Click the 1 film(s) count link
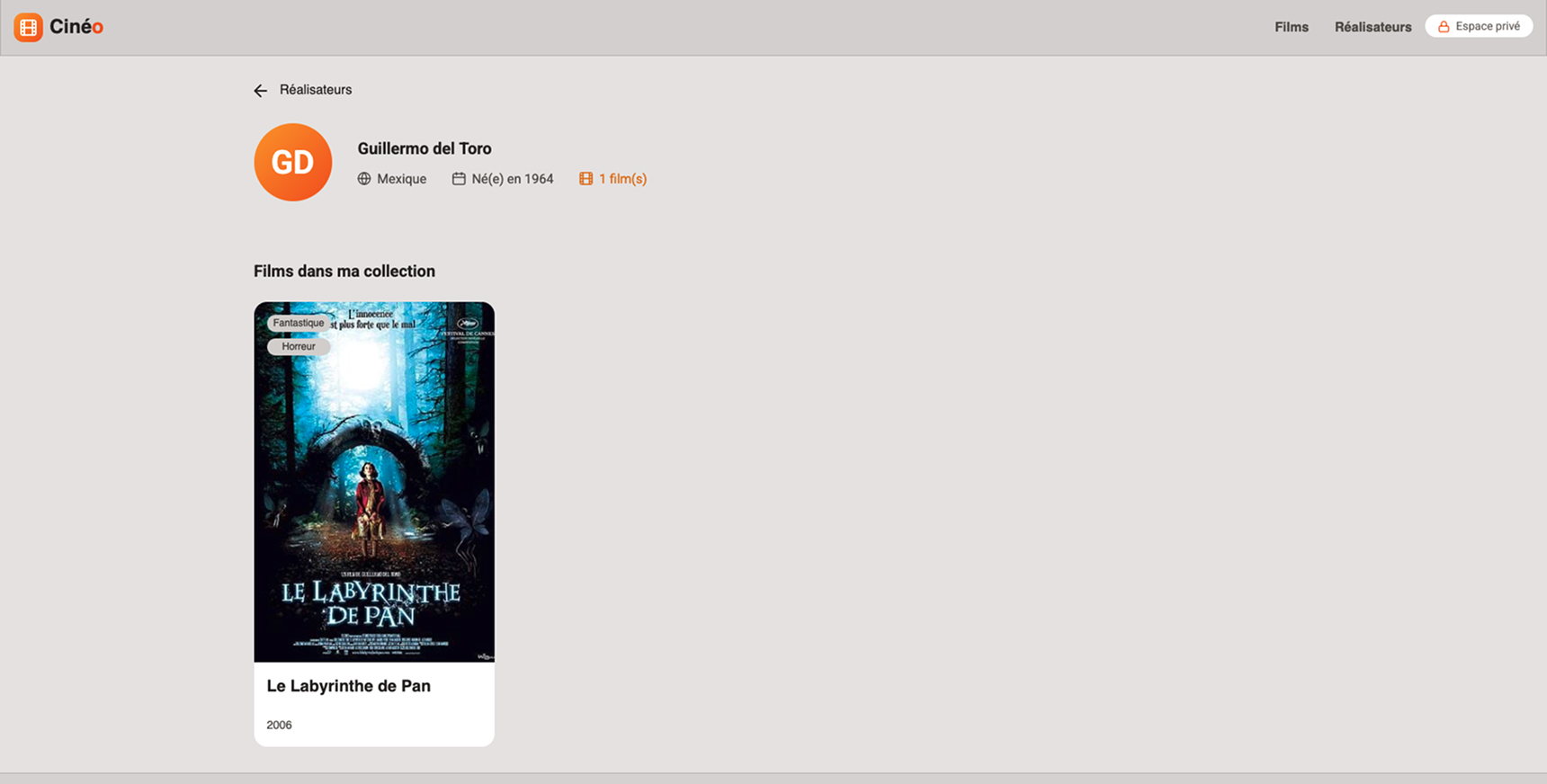The height and width of the screenshot is (784, 1547). point(622,179)
